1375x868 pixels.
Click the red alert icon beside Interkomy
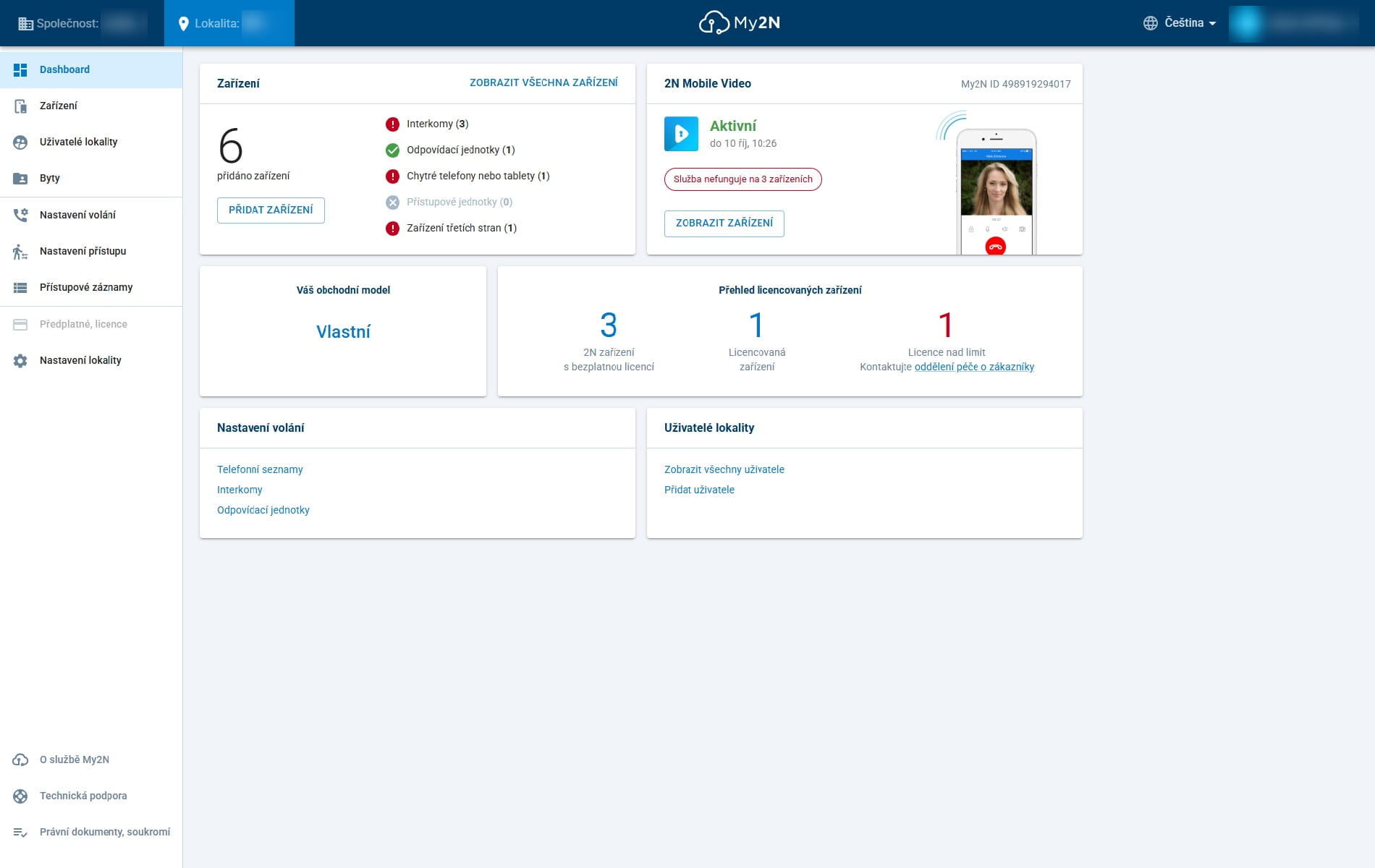(392, 124)
